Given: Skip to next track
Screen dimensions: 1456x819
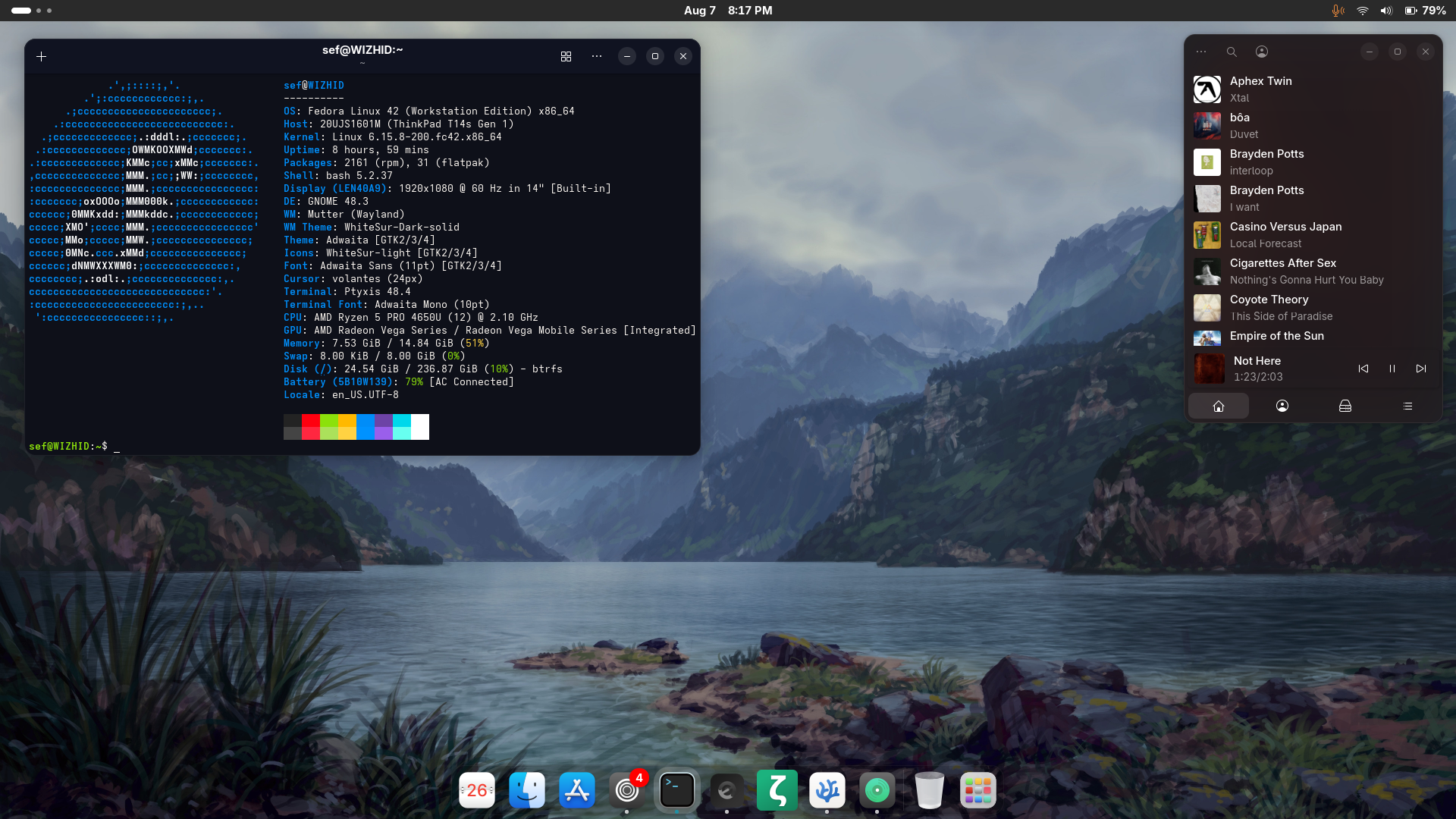Looking at the screenshot, I should pos(1421,369).
